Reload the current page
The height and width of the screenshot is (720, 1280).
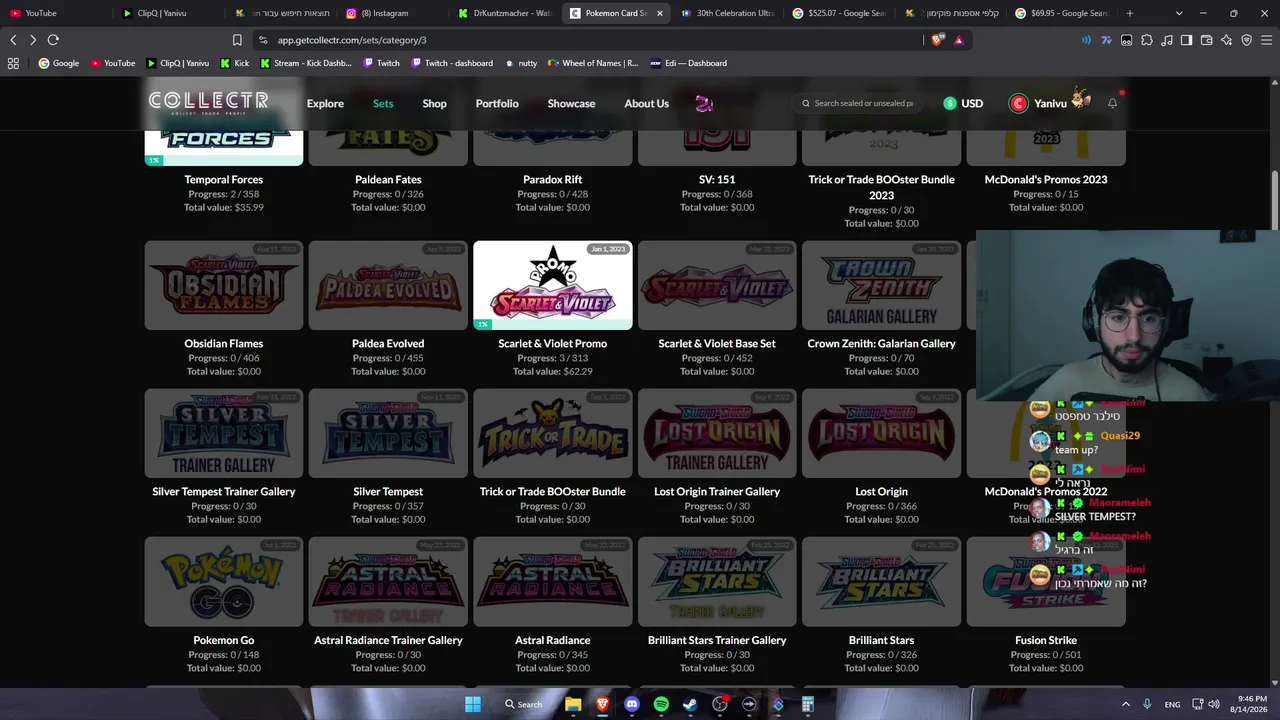[x=53, y=40]
